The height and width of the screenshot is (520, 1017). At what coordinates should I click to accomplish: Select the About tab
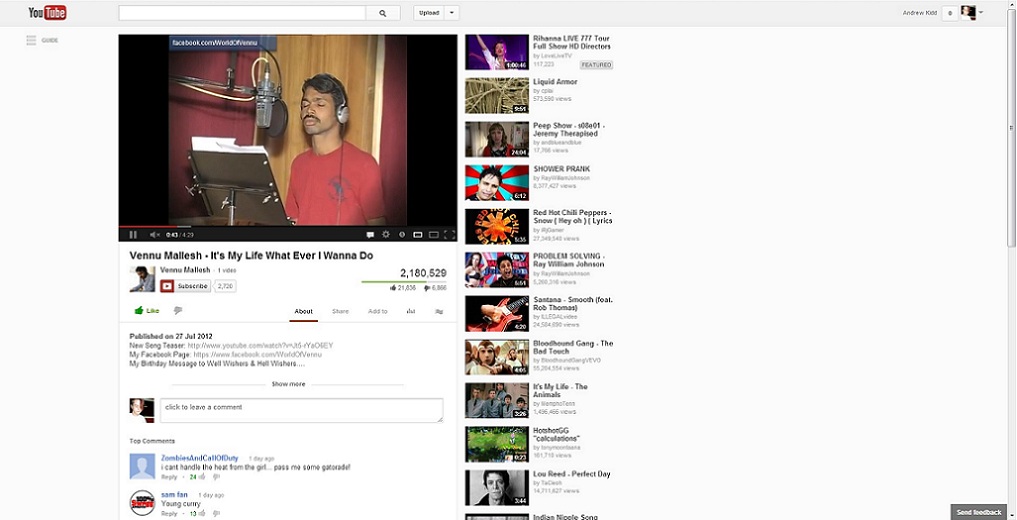pos(304,311)
